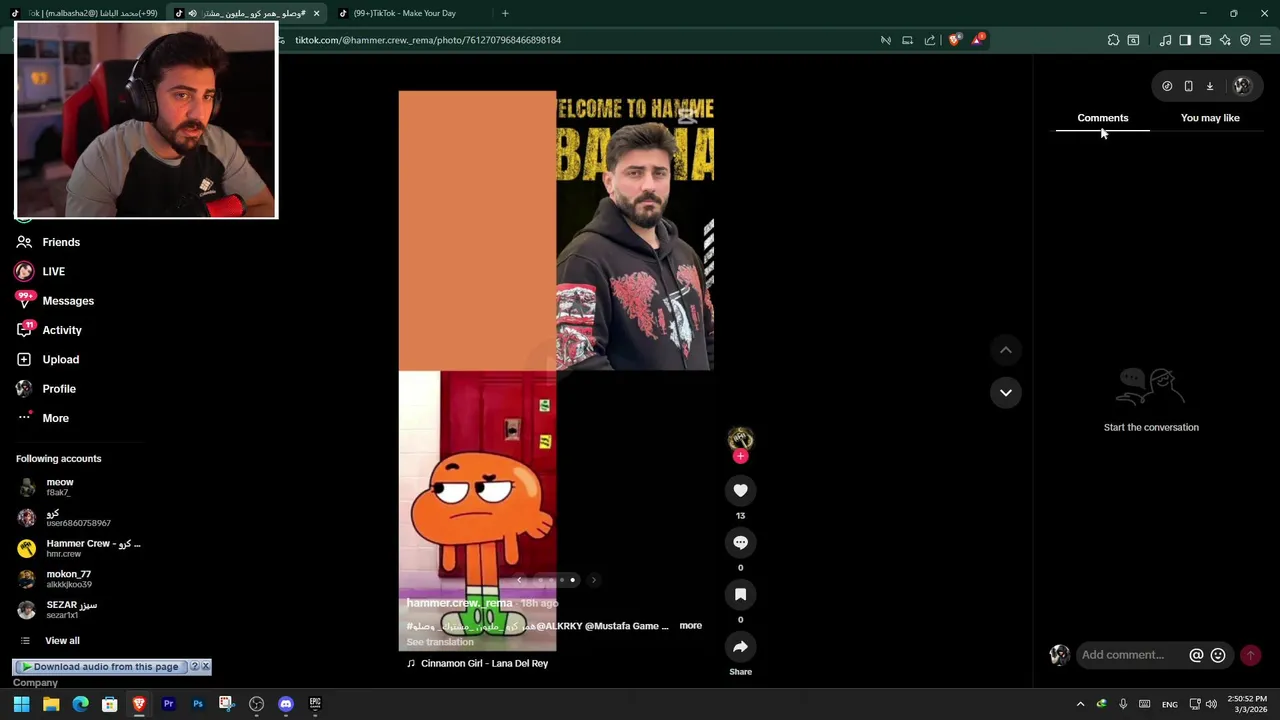1280x720 pixels.
Task: Click the Brave Shields lion icon
Action: pyautogui.click(x=954, y=40)
